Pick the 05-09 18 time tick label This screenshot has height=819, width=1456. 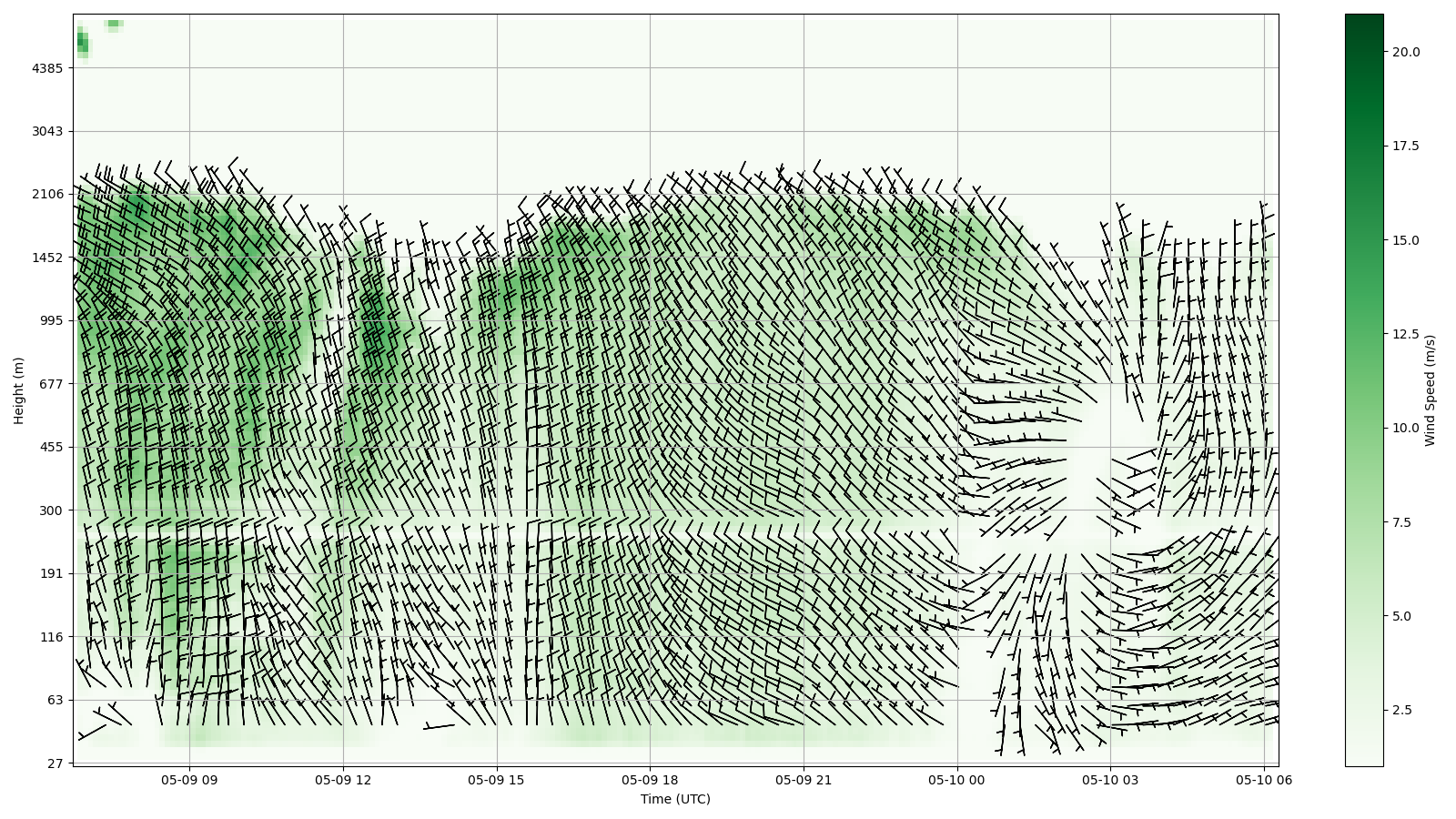click(x=650, y=780)
